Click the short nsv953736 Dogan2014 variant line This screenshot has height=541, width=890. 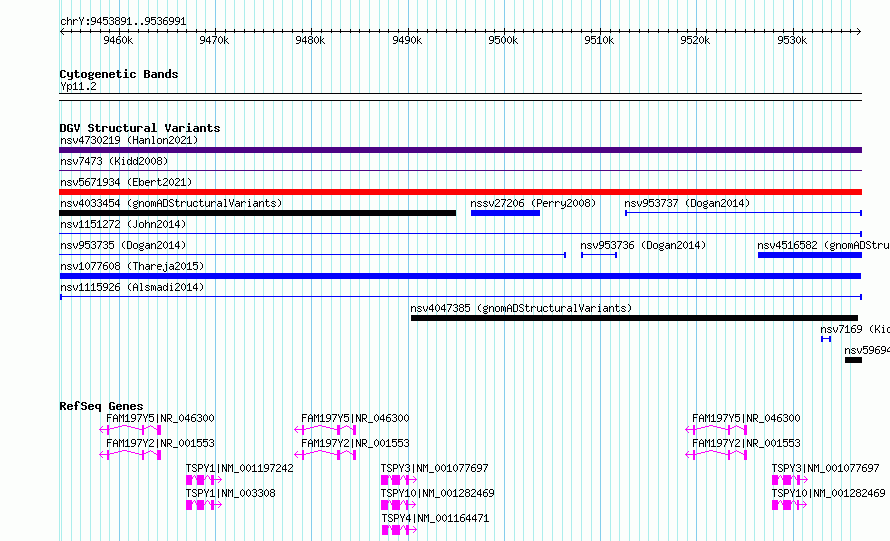pyautogui.click(x=599, y=255)
